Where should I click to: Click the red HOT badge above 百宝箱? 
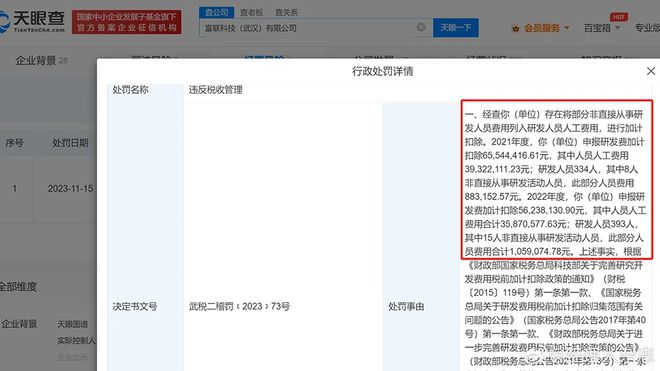click(619, 17)
